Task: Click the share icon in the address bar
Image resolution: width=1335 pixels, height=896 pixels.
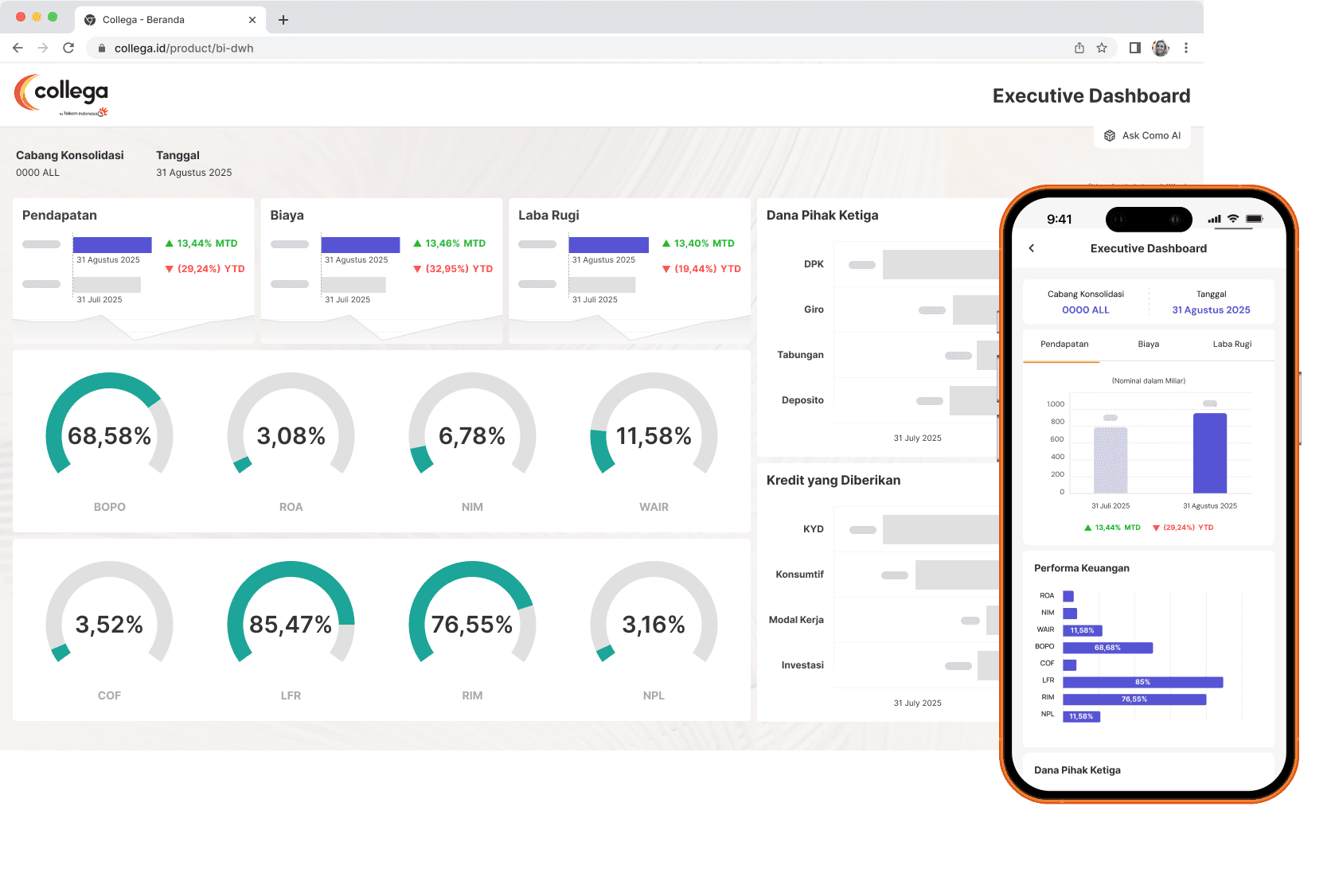Action: (x=1079, y=48)
